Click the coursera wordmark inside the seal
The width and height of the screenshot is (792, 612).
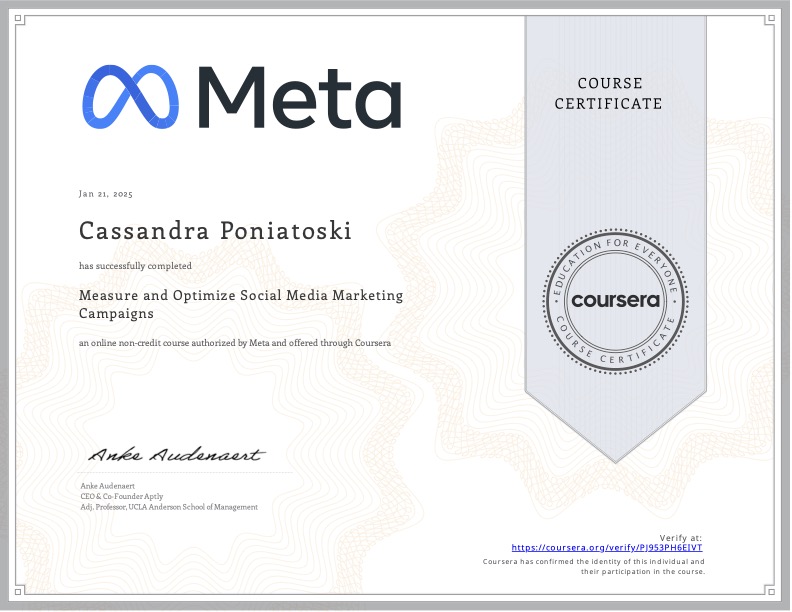click(615, 300)
